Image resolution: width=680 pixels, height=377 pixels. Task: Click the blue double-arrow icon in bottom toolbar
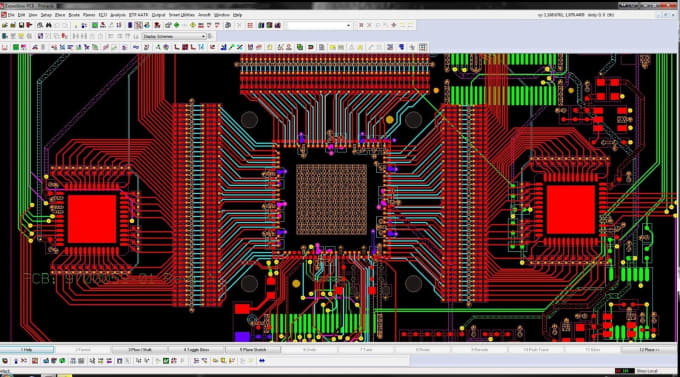click(262, 361)
